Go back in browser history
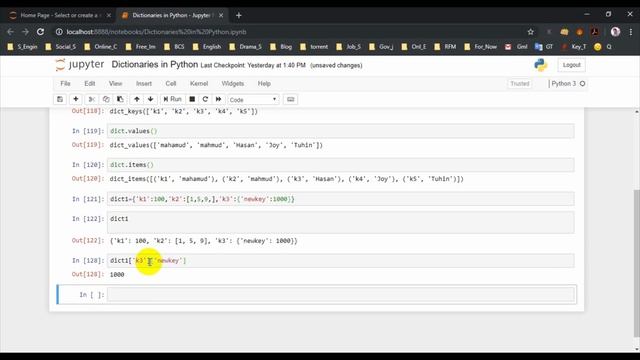640x360 pixels. (11, 31)
